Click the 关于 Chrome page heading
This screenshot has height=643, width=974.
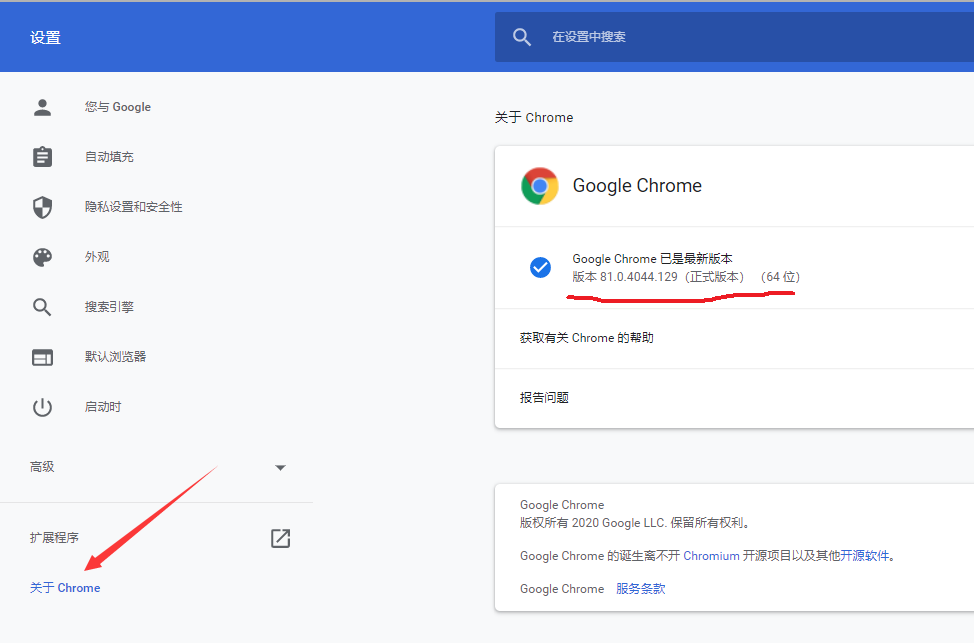[534, 117]
